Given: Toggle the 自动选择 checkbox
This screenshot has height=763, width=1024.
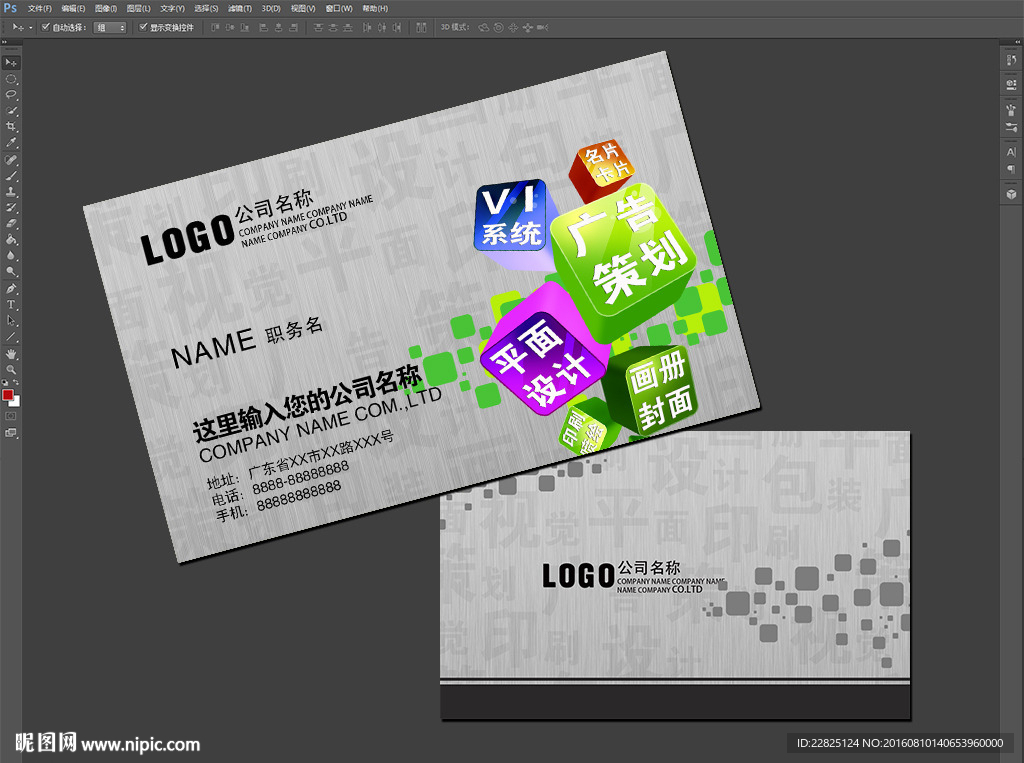Looking at the screenshot, I should [46, 27].
